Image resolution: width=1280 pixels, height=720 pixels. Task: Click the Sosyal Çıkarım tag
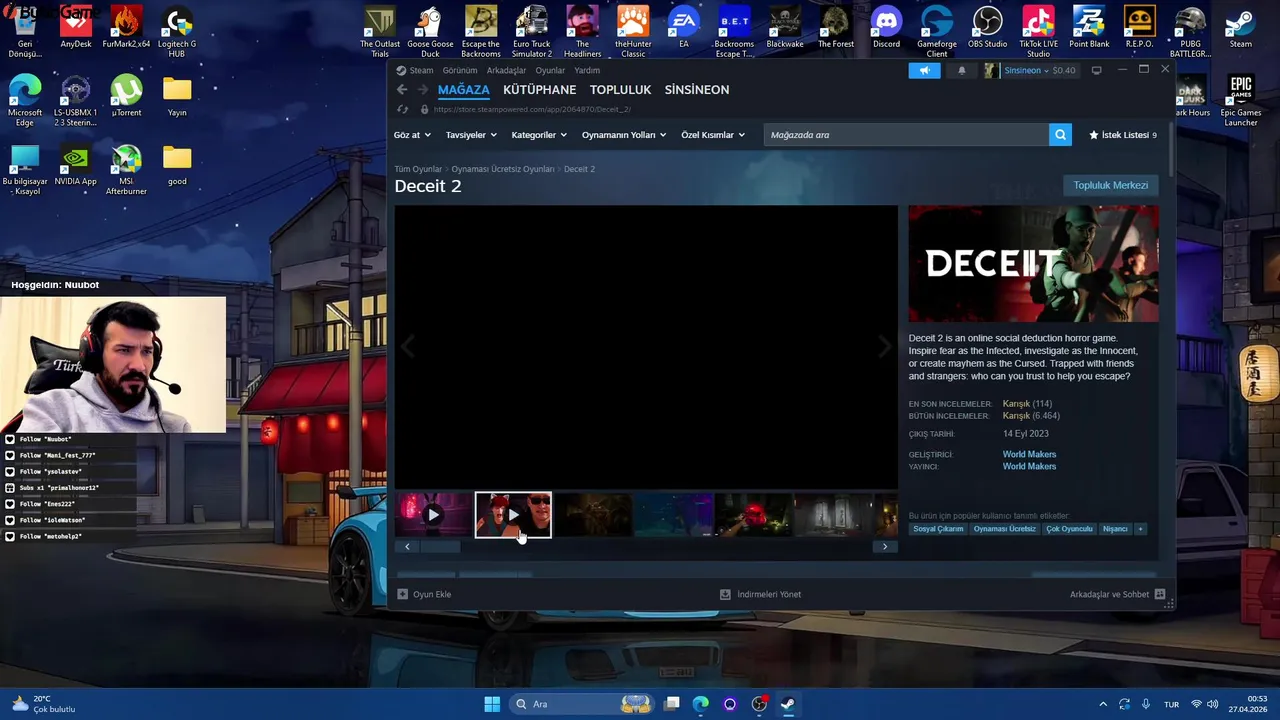938,529
